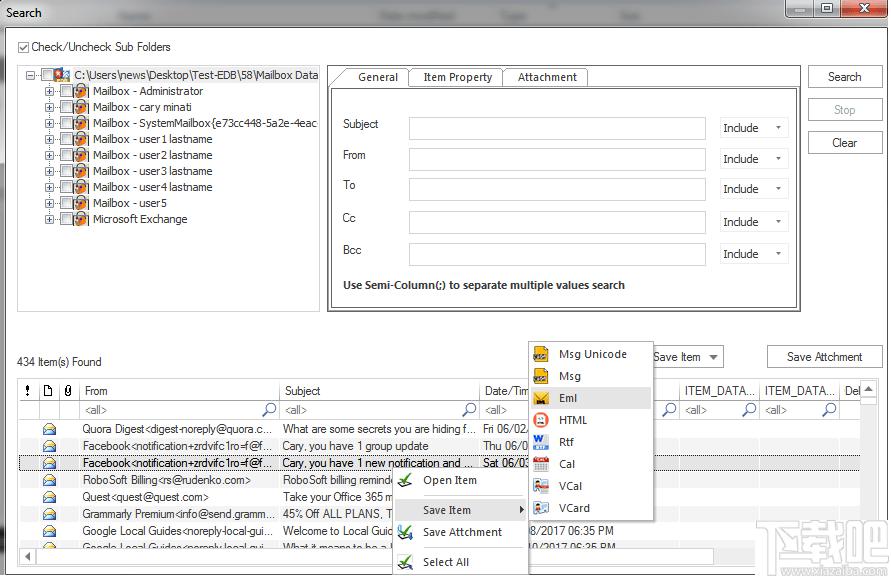Screen dimensions: 891x576
Task: Open the Cc Include dropdown
Action: pyautogui.click(x=753, y=222)
